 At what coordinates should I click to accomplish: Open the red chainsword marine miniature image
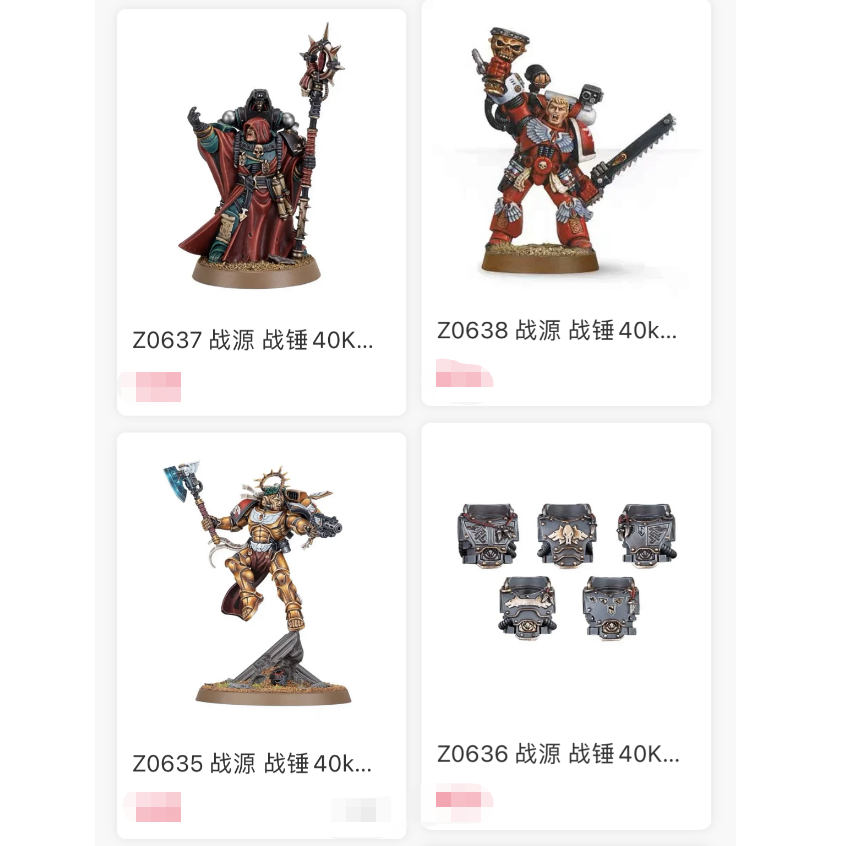point(573,150)
